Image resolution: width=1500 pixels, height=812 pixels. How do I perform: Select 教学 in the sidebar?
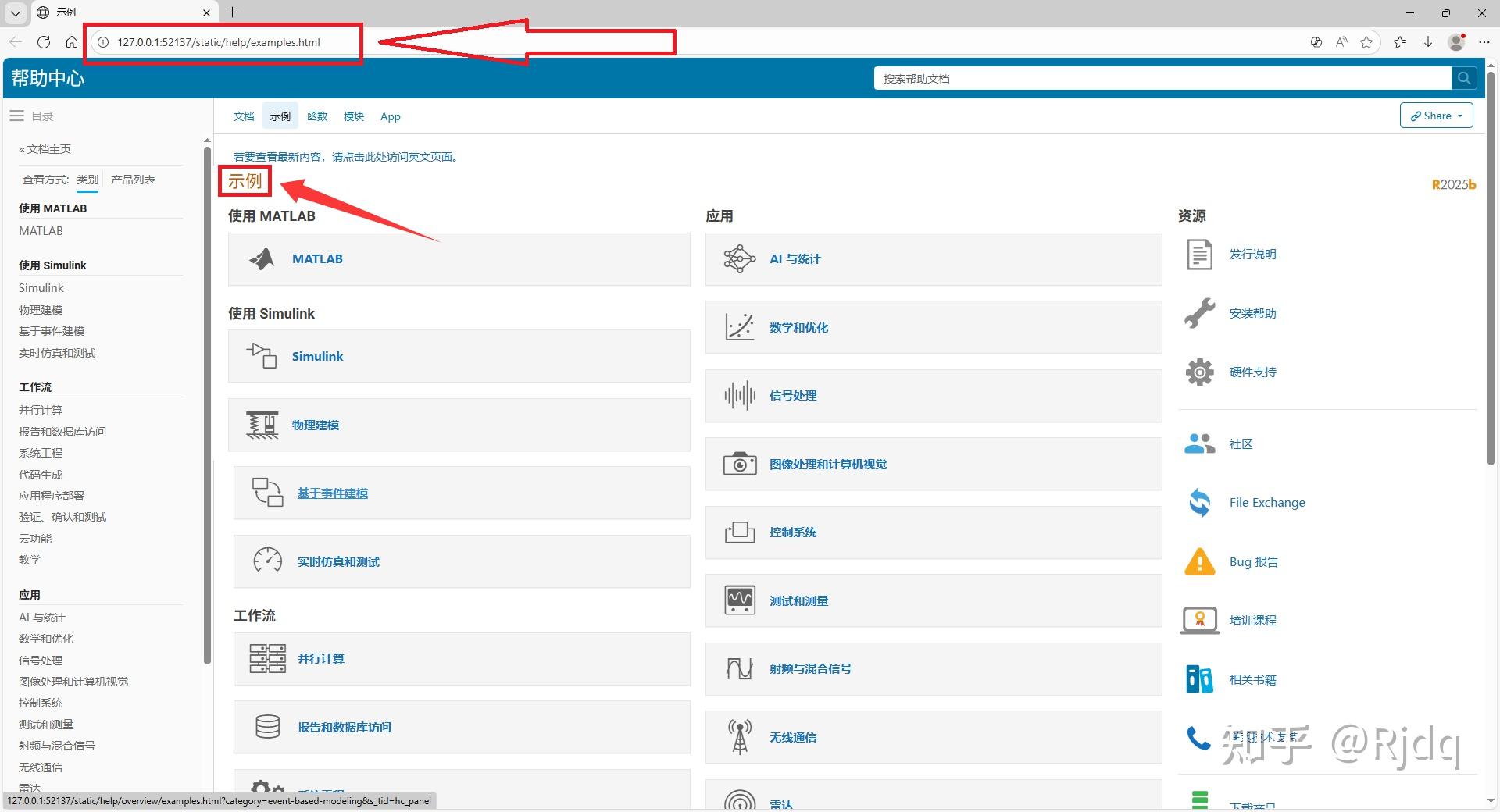pos(30,560)
